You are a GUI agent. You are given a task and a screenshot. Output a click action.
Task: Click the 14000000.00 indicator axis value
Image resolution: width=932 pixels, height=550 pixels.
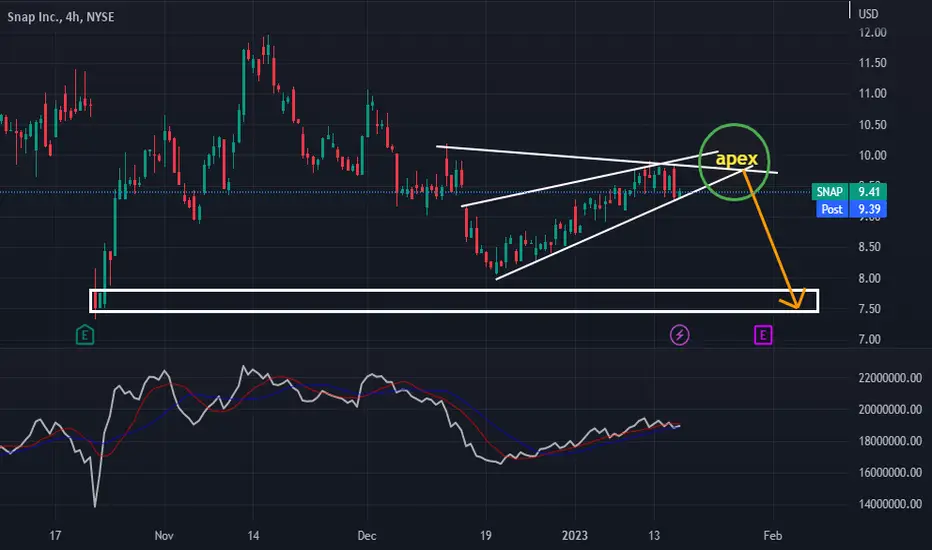click(x=890, y=504)
